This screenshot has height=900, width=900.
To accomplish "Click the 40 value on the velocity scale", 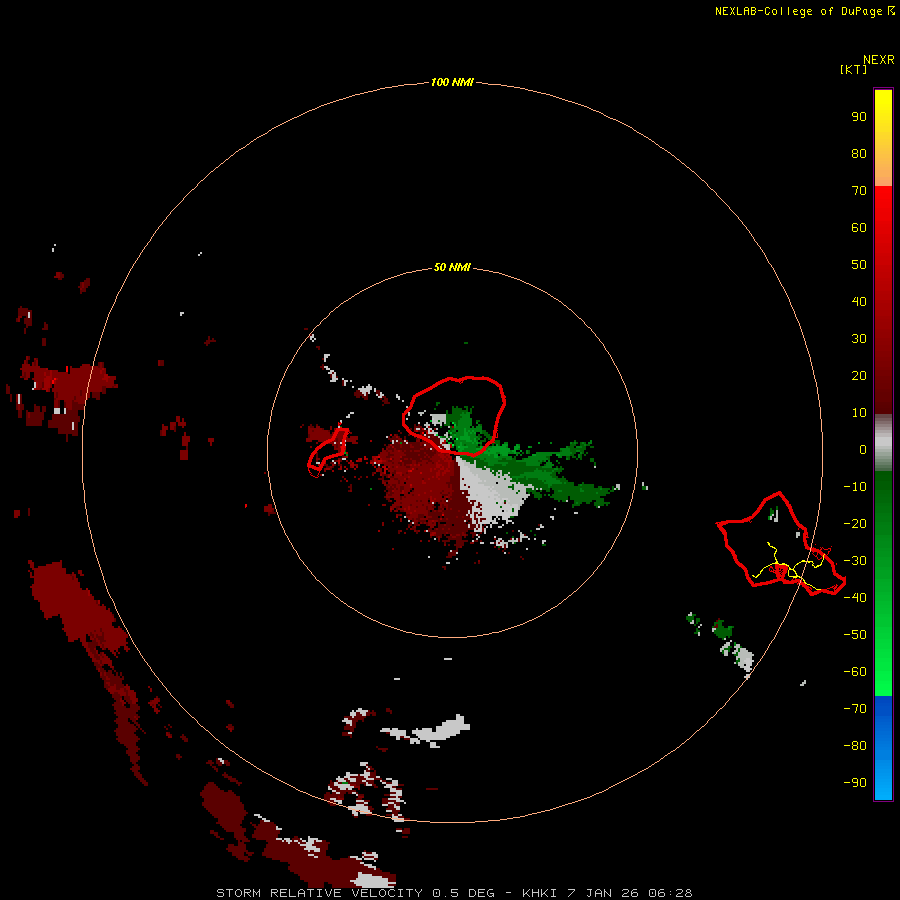I will point(859,301).
